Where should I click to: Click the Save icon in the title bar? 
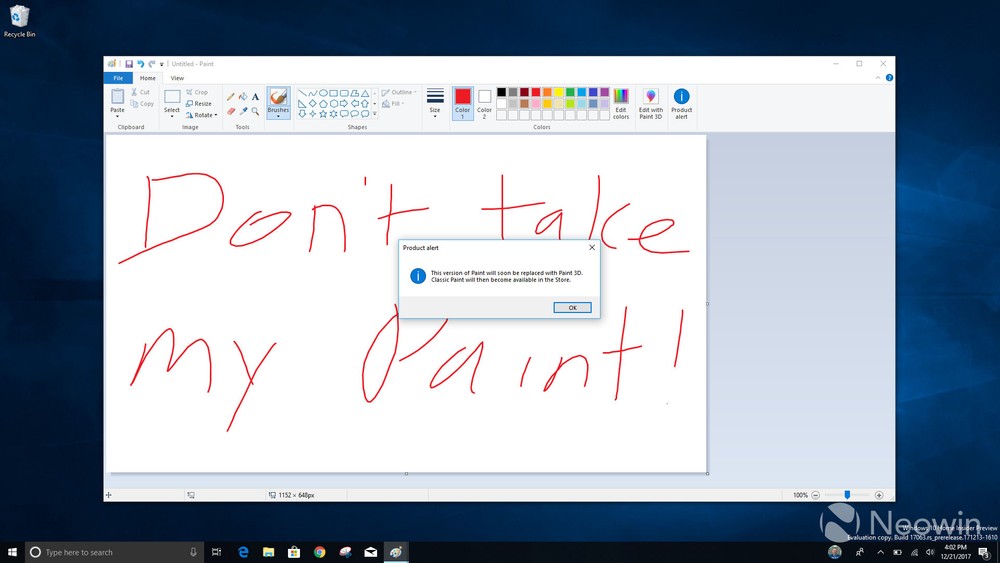pos(129,64)
